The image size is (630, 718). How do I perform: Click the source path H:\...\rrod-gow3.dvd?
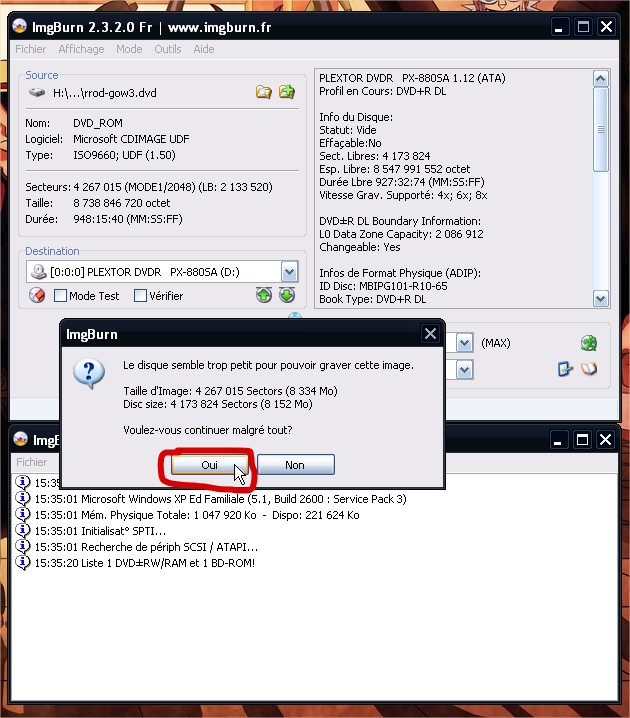point(104,93)
